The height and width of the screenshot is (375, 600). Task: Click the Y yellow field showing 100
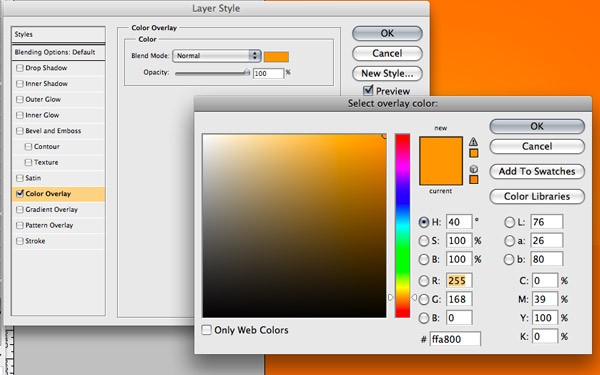pos(544,318)
